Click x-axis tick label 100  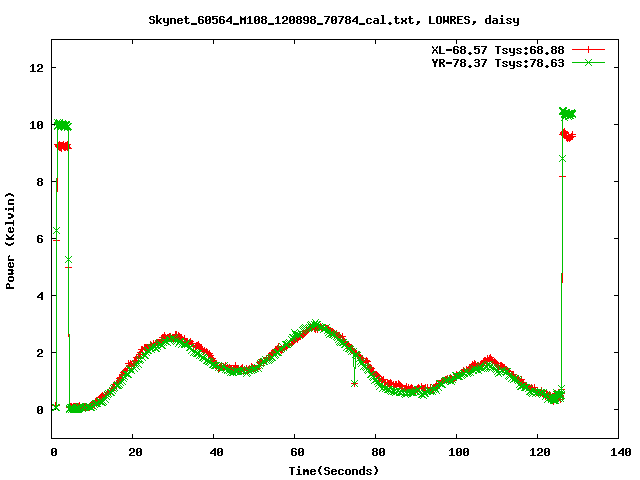[458, 452]
